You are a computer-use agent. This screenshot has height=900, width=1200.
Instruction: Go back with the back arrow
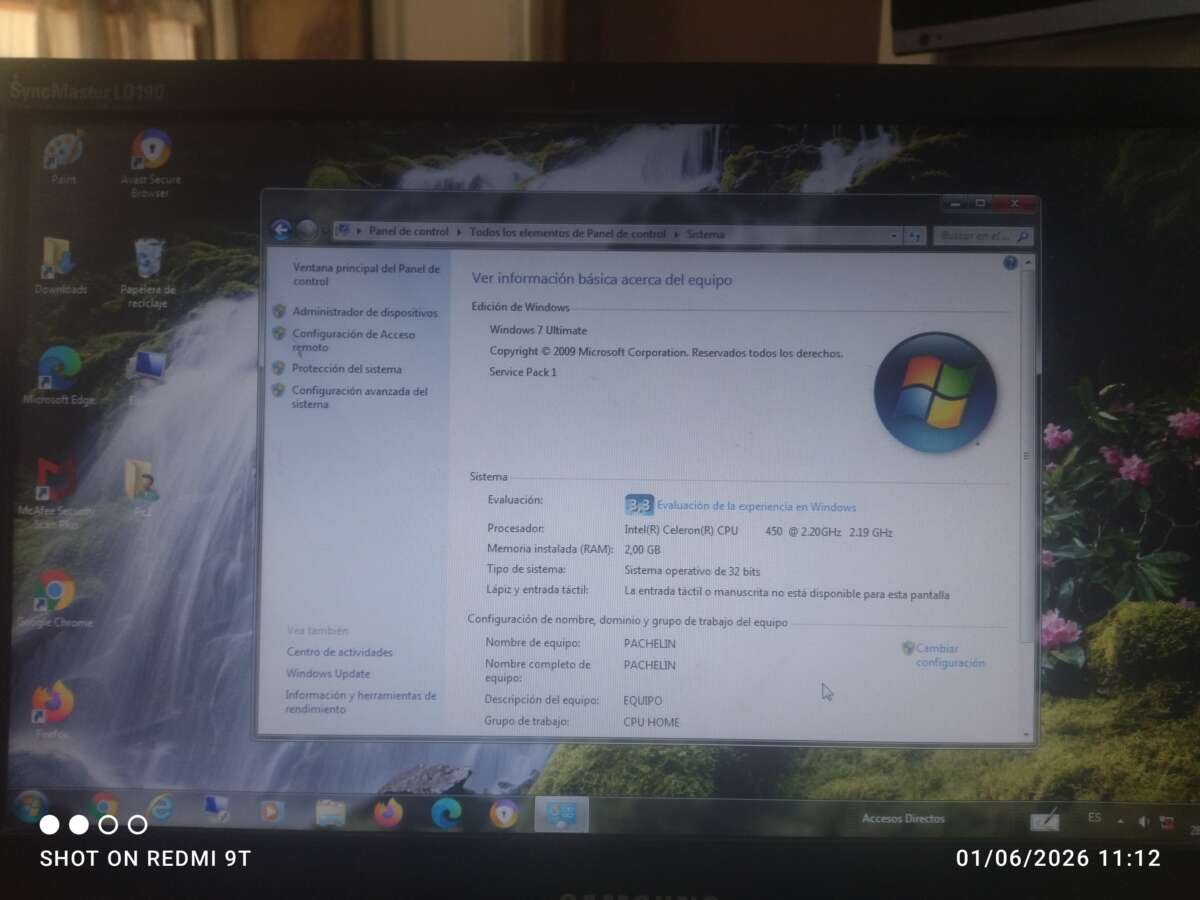click(281, 230)
